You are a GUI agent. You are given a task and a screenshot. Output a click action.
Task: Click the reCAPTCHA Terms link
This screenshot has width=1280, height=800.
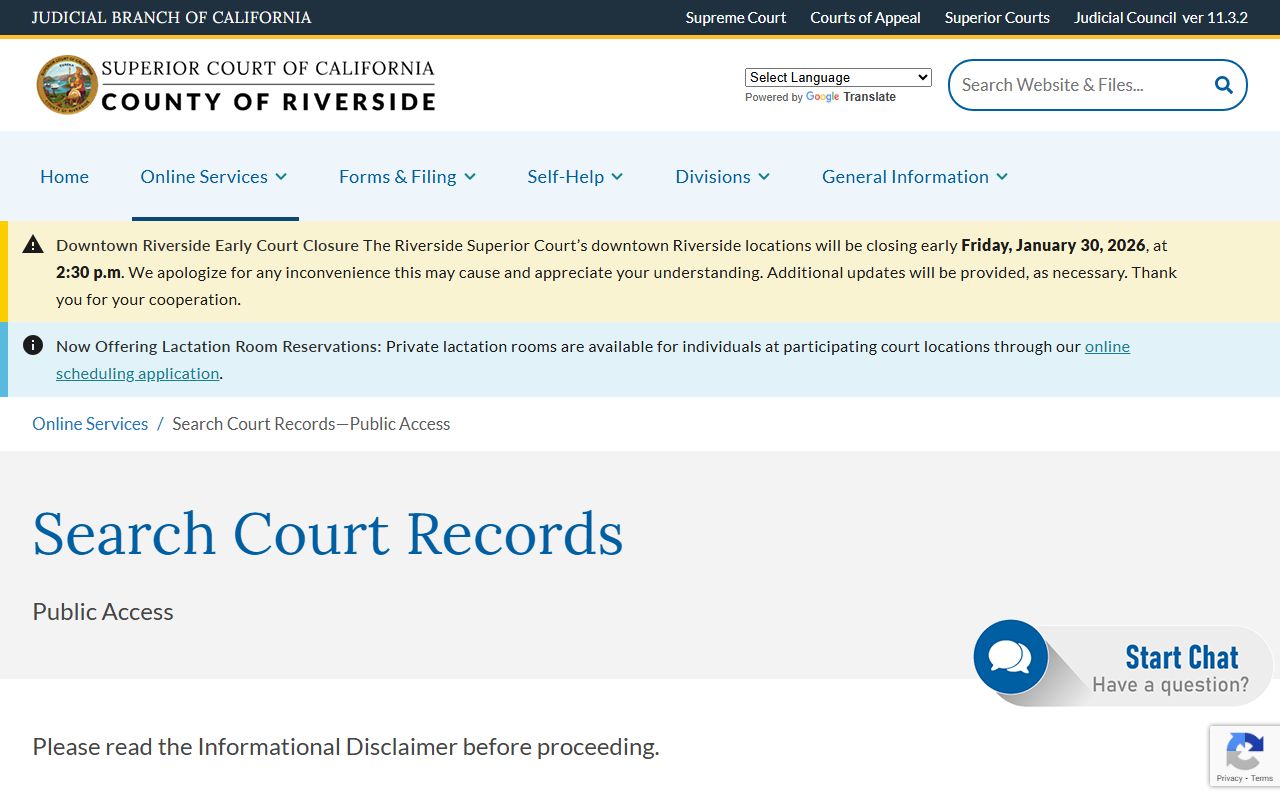point(1262,778)
